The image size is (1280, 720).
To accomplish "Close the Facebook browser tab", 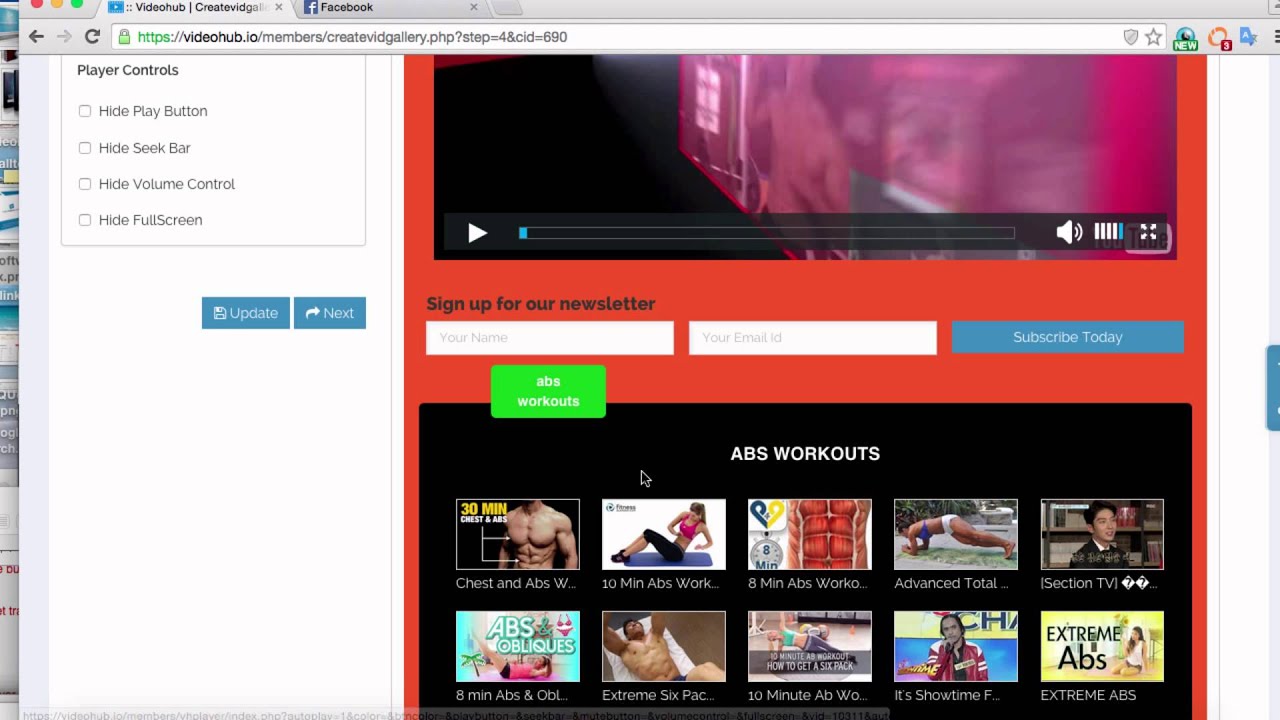I will coord(474,7).
